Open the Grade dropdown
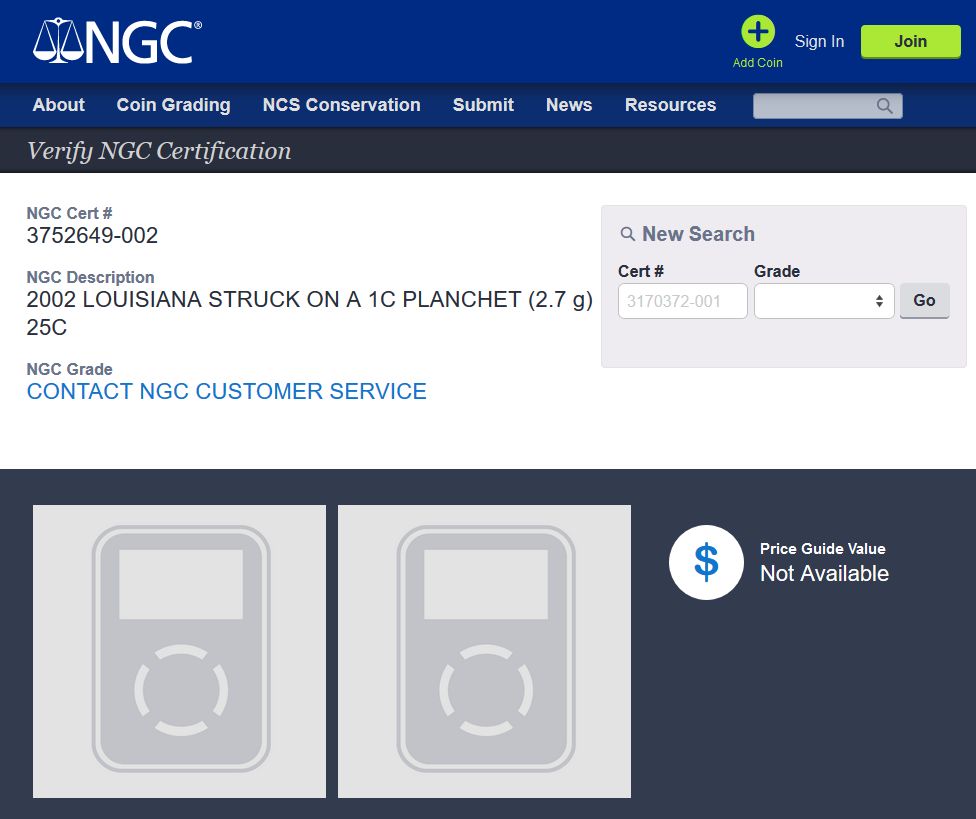Screen dimensions: 976x819 point(824,301)
